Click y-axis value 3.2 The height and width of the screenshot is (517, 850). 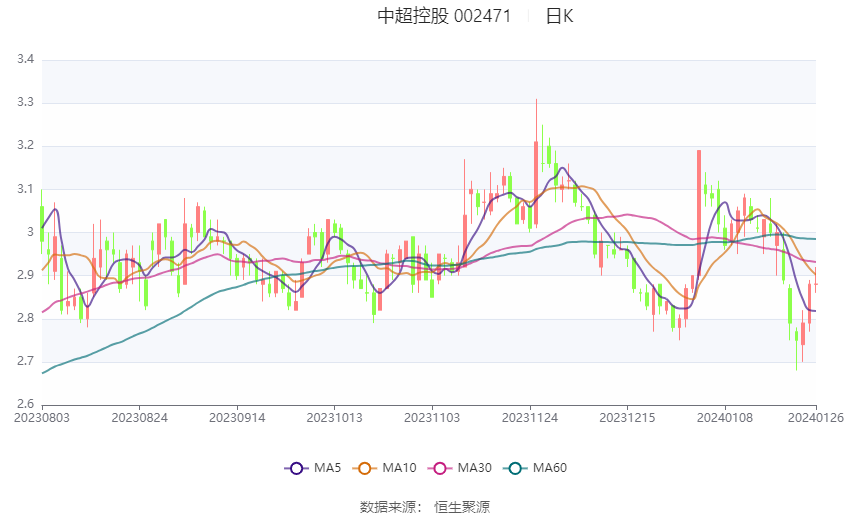[x=25, y=145]
